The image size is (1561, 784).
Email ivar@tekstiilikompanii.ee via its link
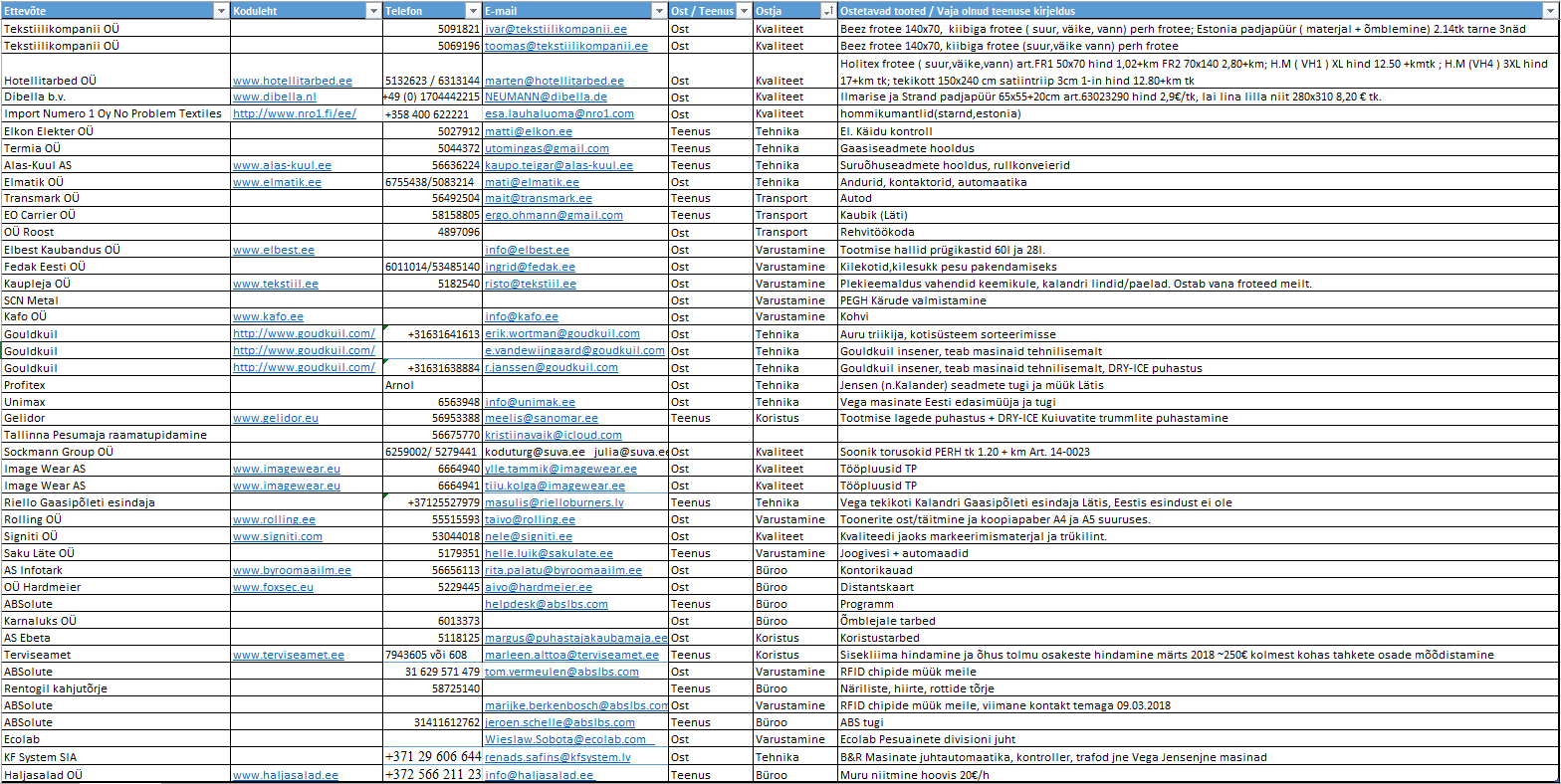pyautogui.click(x=557, y=30)
